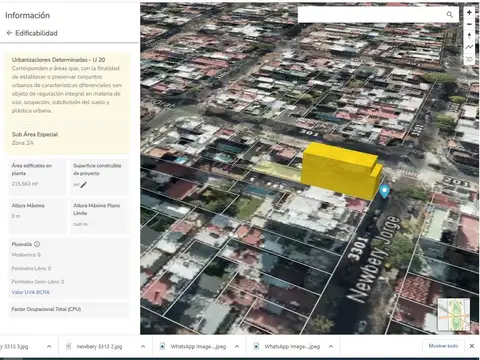Open the first WhatsApp Image jpeg download
Viewport: 480px width, 360px height.
[x=198, y=347]
